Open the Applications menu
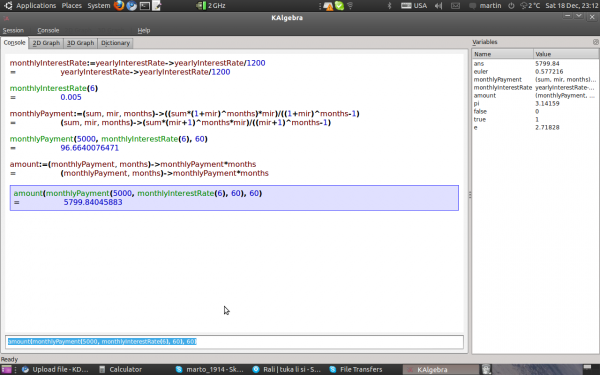Image resolution: width=600 pixels, height=375 pixels. [36, 5]
